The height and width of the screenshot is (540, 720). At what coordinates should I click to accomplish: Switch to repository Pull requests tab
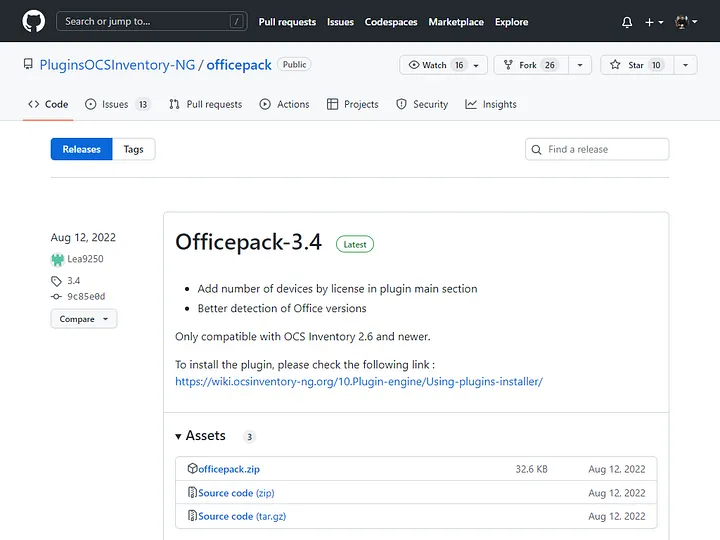click(206, 104)
